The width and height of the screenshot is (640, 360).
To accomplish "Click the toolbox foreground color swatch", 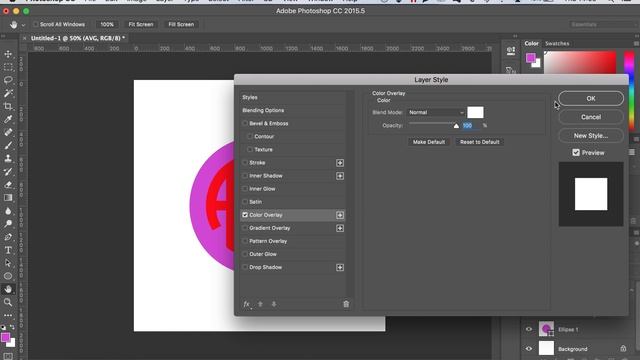I will (x=6, y=338).
